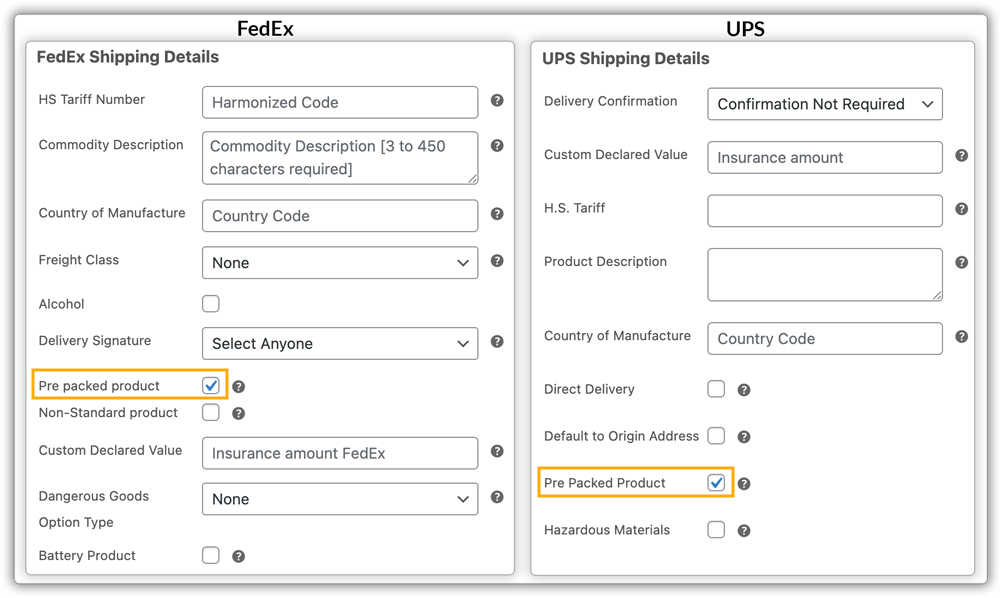Toggle UPS Pre Packed Product checkbox
1000x598 pixels.
pyautogui.click(x=716, y=483)
